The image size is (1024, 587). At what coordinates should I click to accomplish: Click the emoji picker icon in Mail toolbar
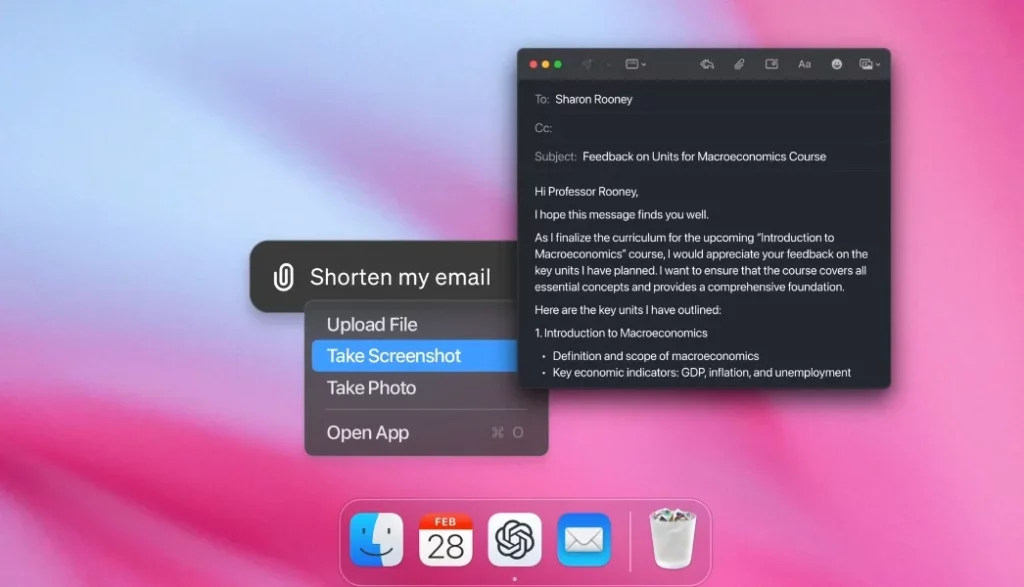point(837,63)
